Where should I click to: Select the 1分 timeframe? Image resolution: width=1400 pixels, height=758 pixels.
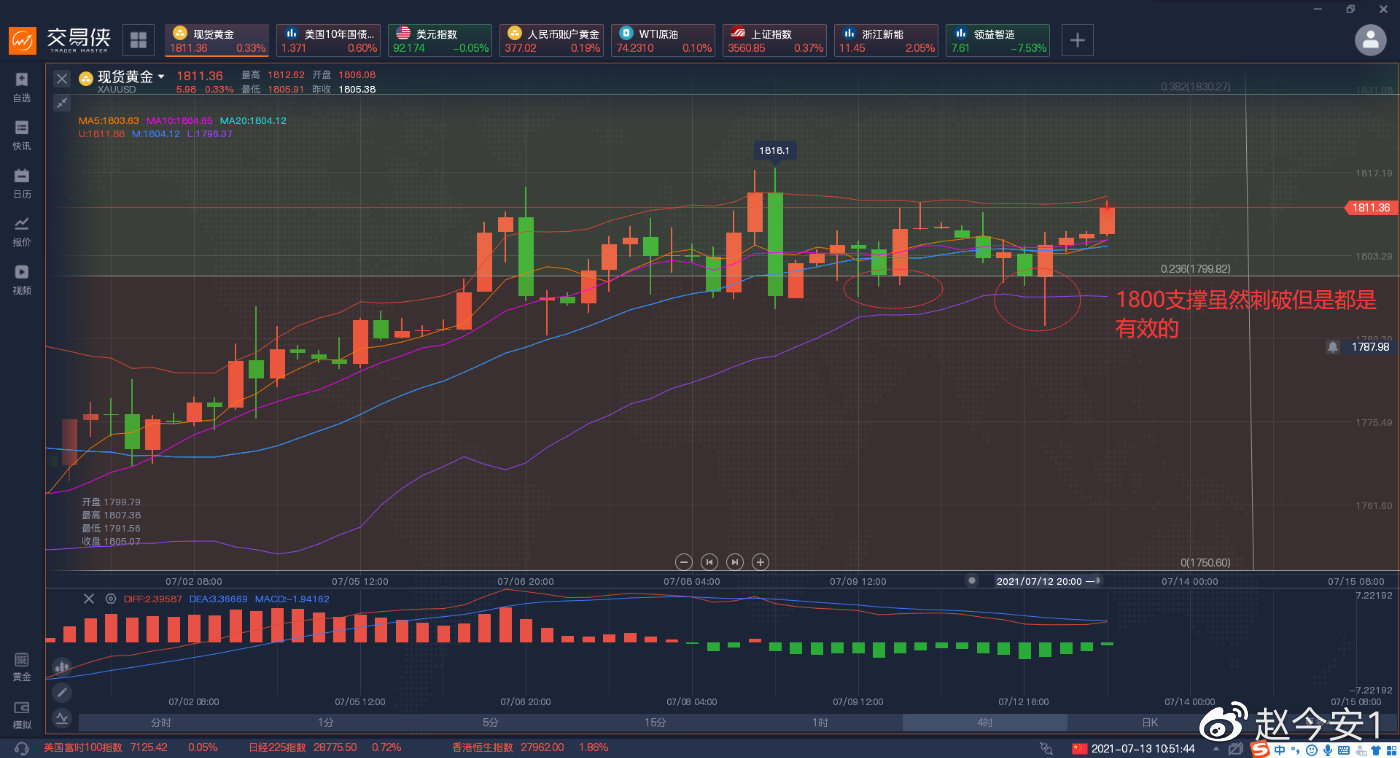click(x=326, y=723)
